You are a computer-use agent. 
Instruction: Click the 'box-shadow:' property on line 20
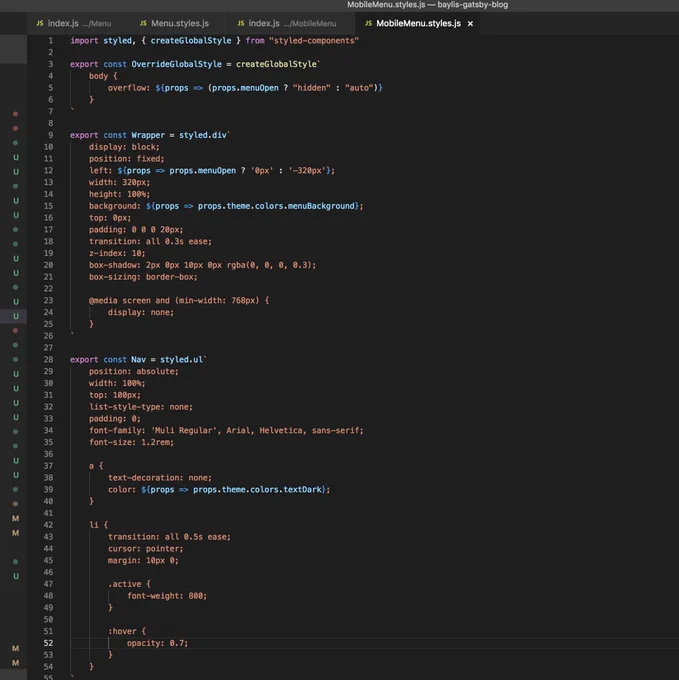[x=115, y=265]
